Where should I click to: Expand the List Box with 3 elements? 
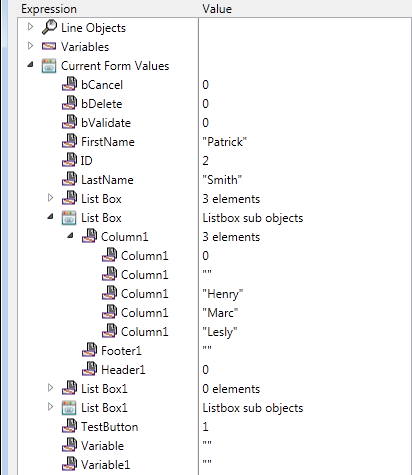[x=50, y=198]
